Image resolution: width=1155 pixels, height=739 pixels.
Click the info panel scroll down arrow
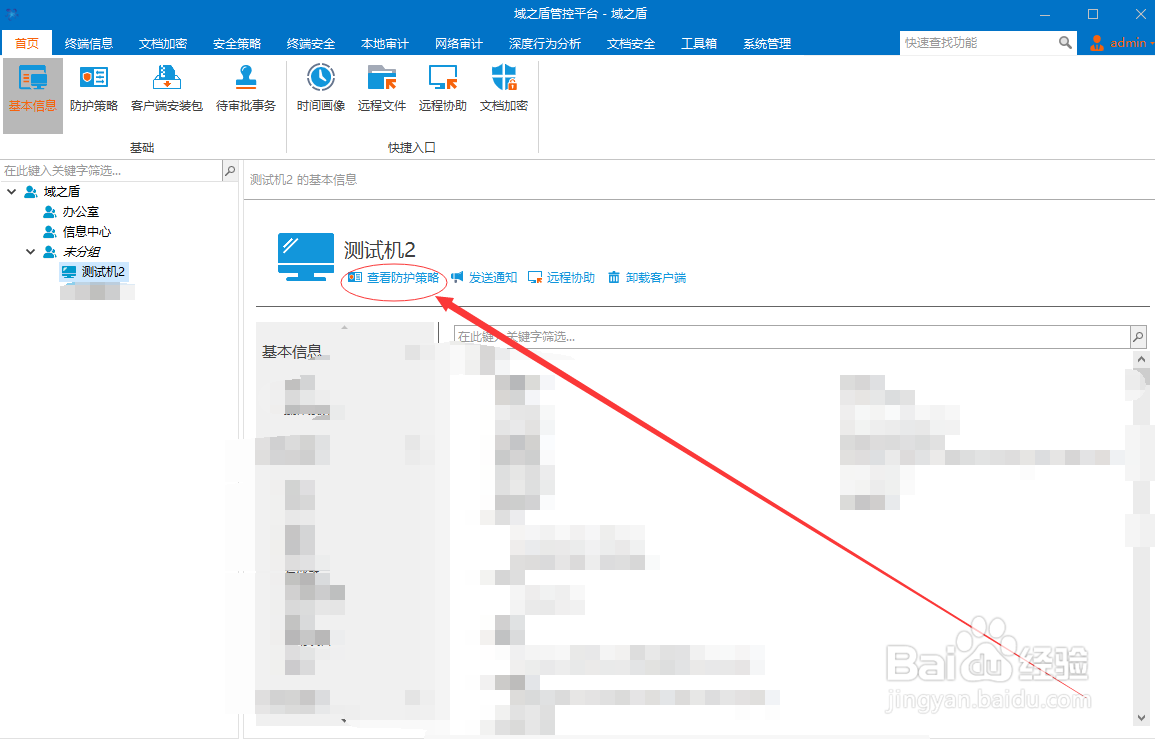click(1141, 718)
